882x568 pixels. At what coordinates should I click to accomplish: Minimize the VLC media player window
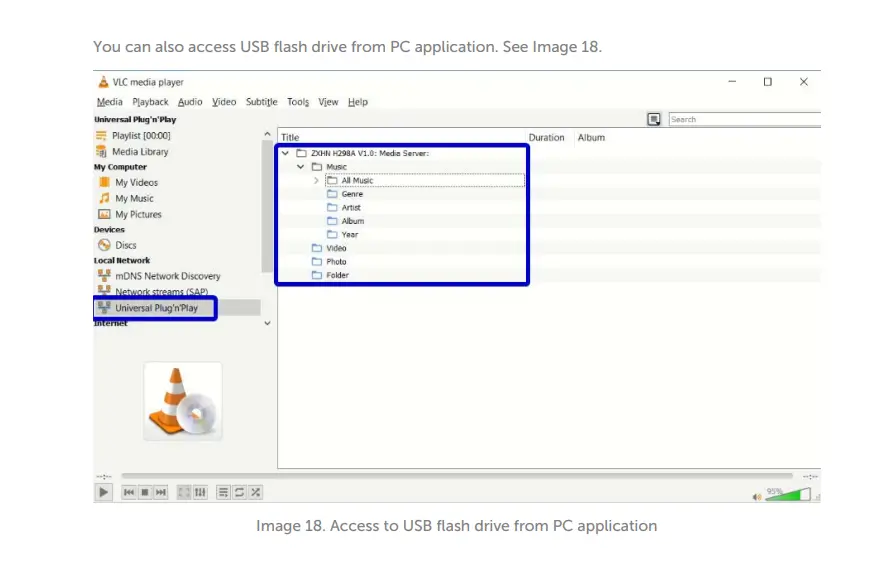[x=732, y=82]
